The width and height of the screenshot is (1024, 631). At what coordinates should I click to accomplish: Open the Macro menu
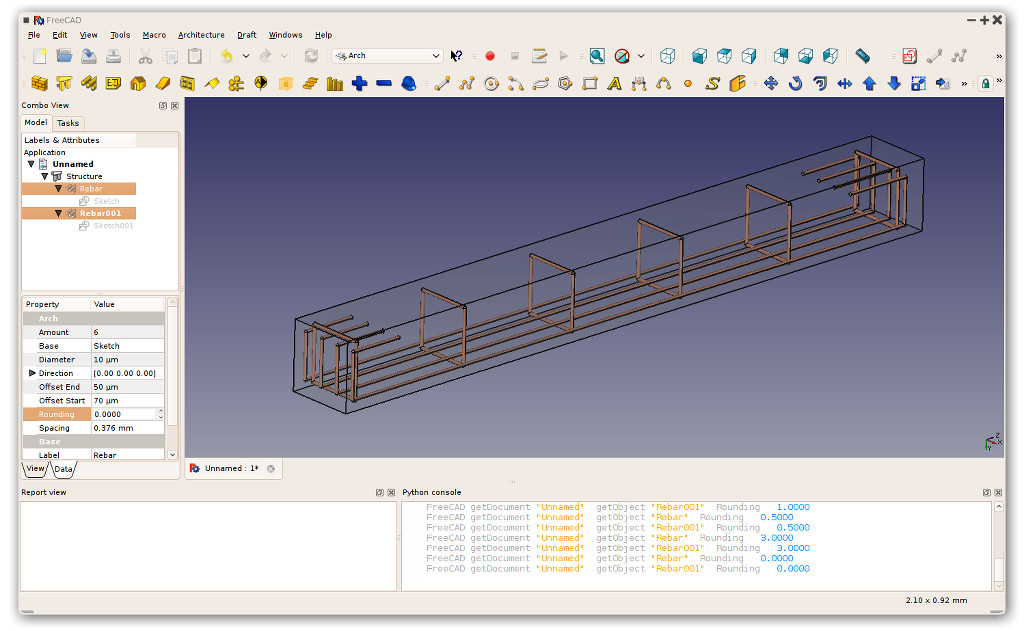click(154, 35)
